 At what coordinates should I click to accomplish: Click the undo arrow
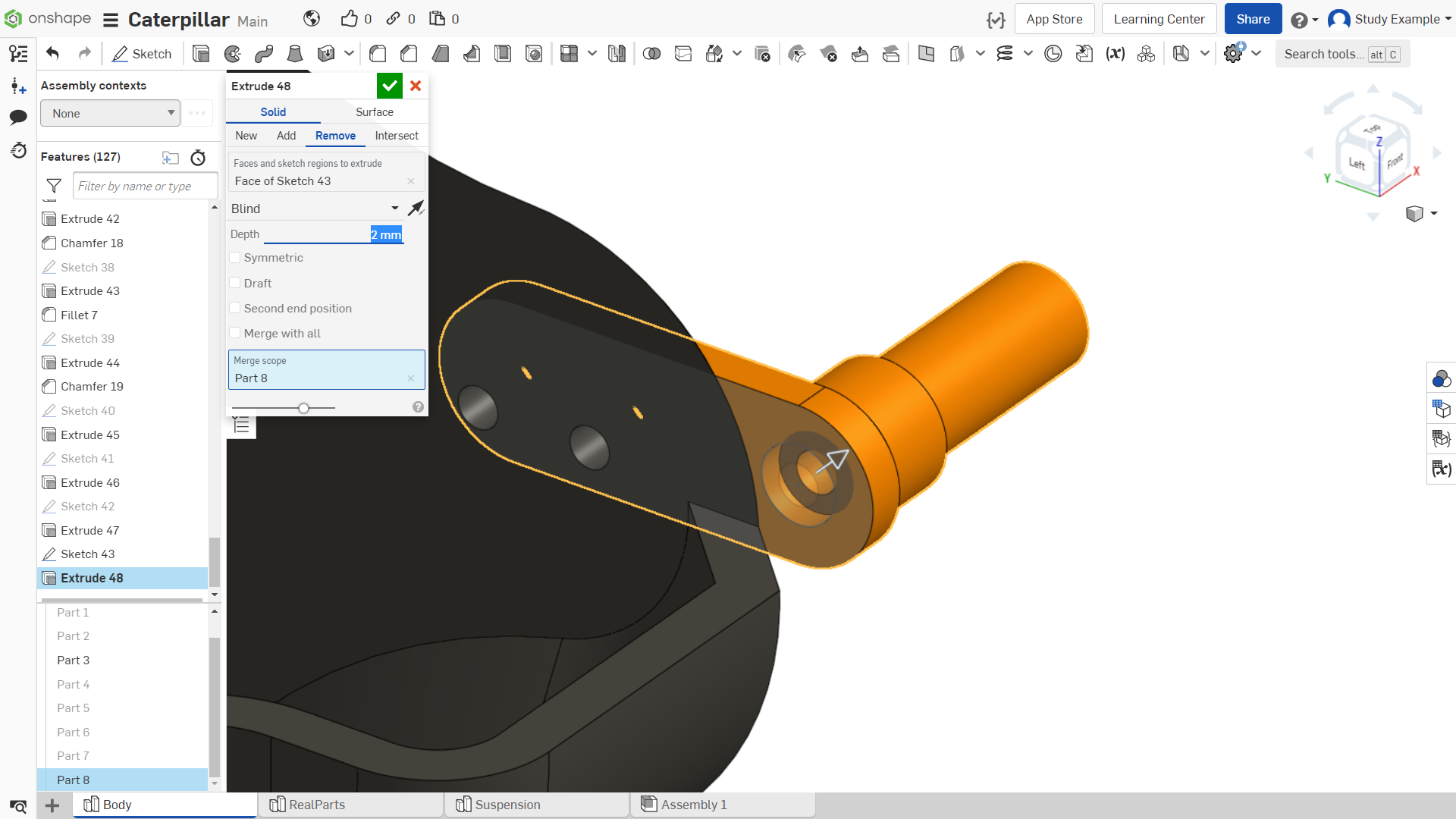click(x=52, y=54)
